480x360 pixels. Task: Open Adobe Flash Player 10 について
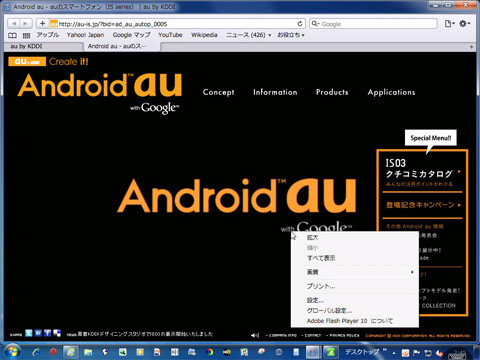pos(355,321)
